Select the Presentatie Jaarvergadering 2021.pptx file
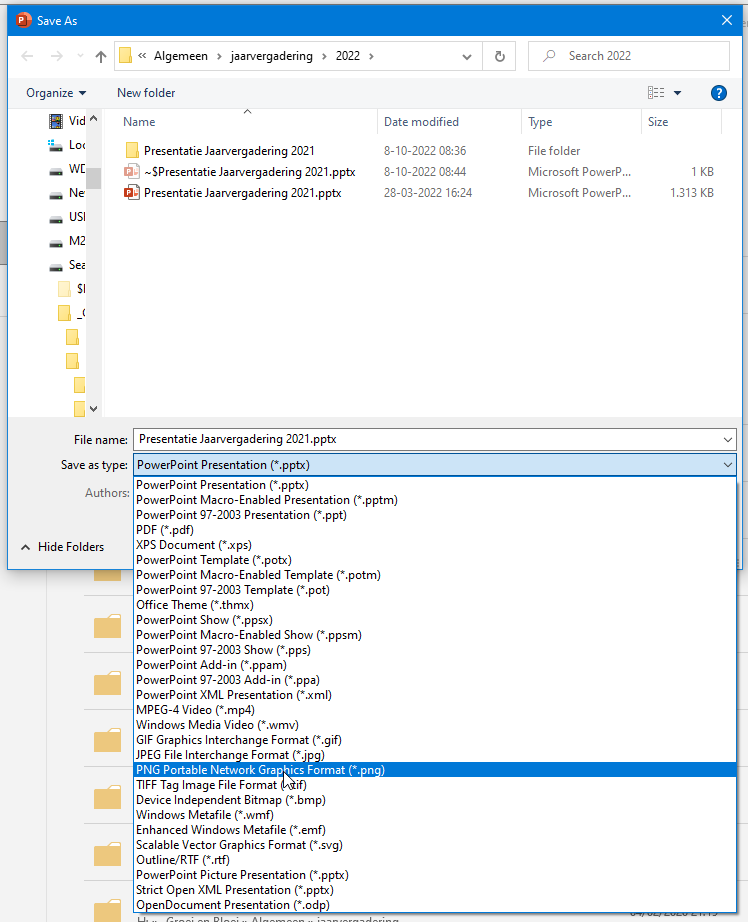 (x=242, y=193)
